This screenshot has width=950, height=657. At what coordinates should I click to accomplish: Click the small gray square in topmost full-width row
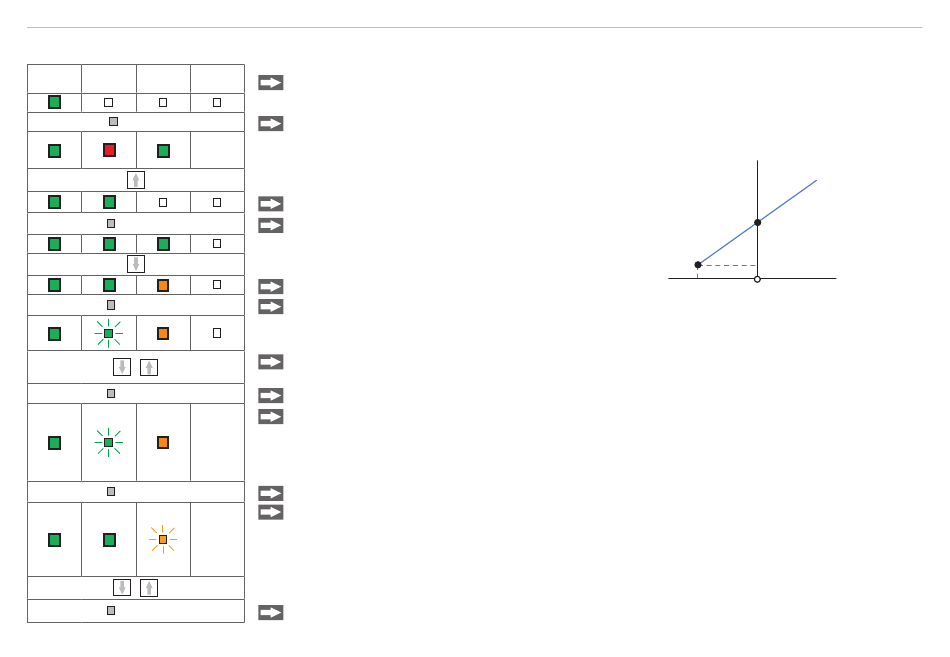[x=113, y=121]
